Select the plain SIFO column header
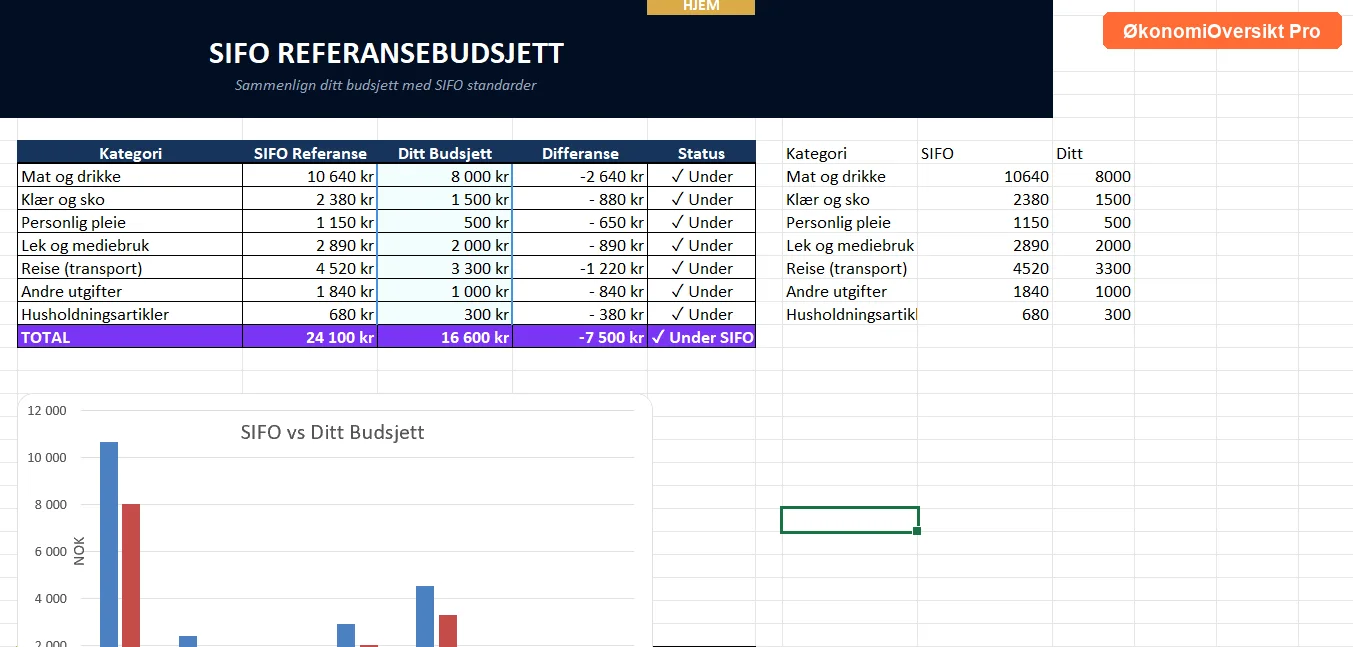 [x=985, y=153]
